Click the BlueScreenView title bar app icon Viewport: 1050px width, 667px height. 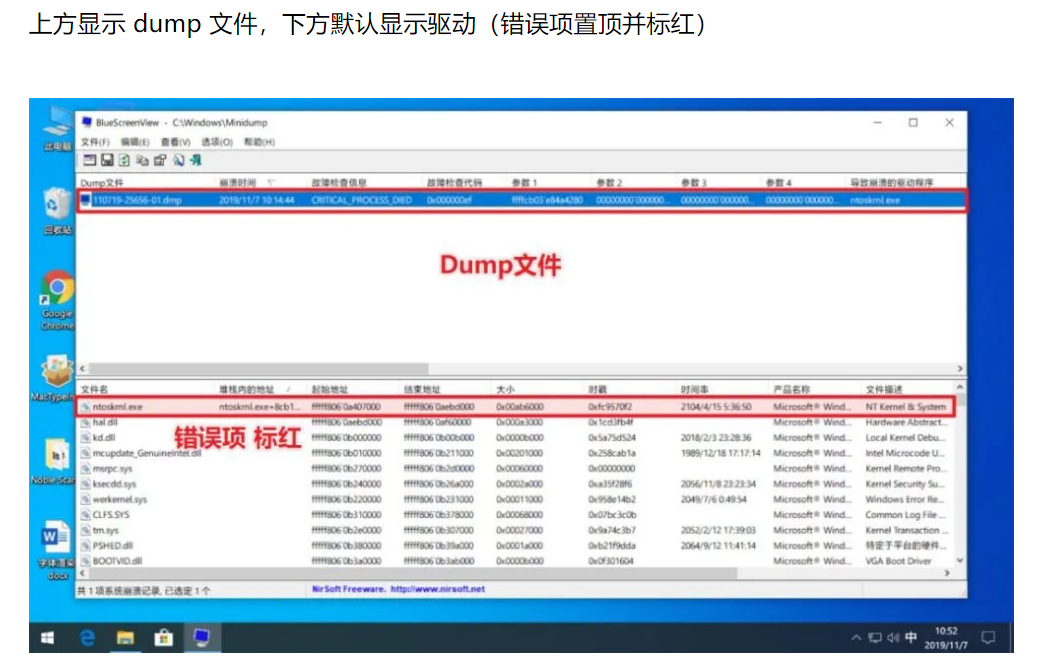86,123
